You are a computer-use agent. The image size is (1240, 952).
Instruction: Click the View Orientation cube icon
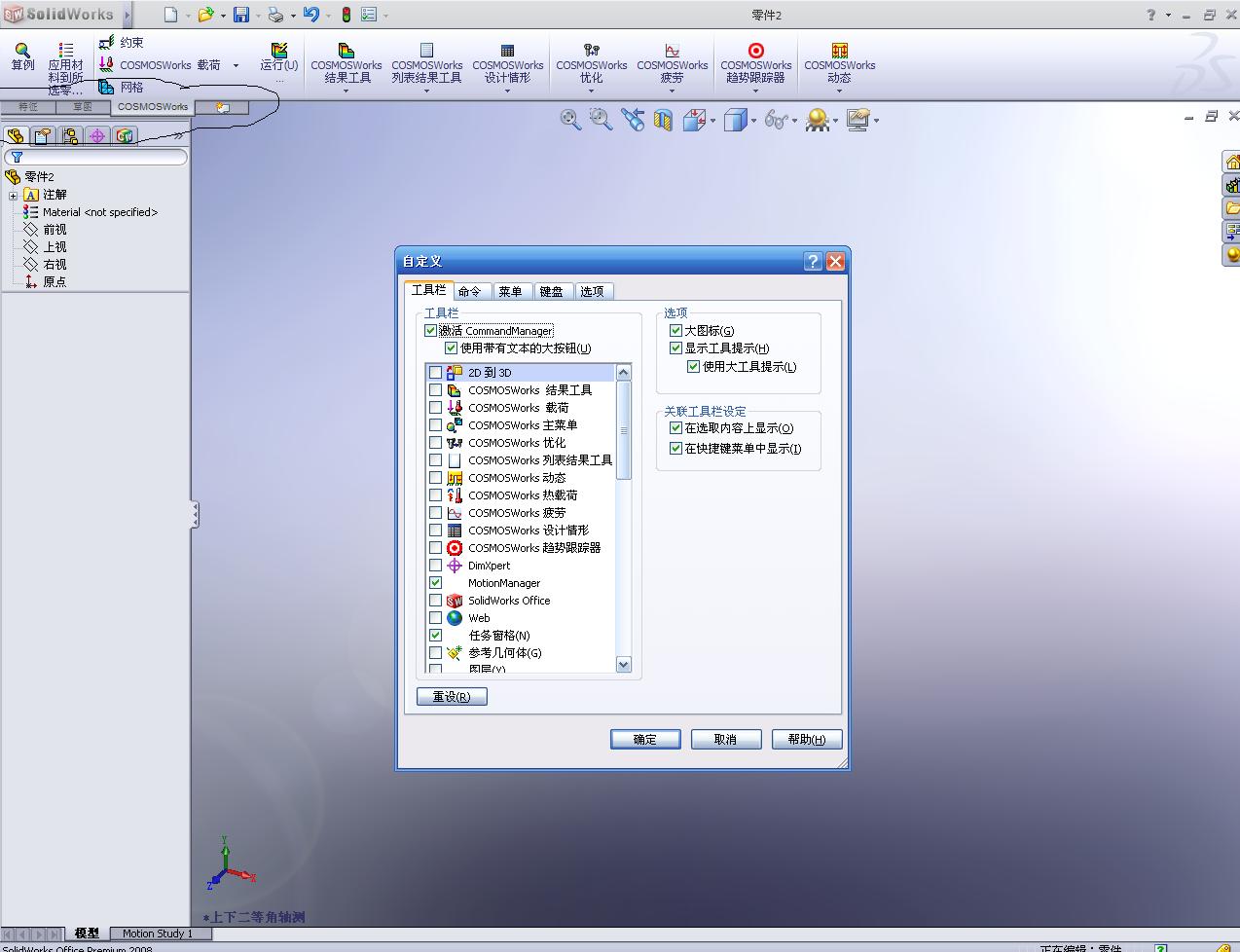coord(694,120)
